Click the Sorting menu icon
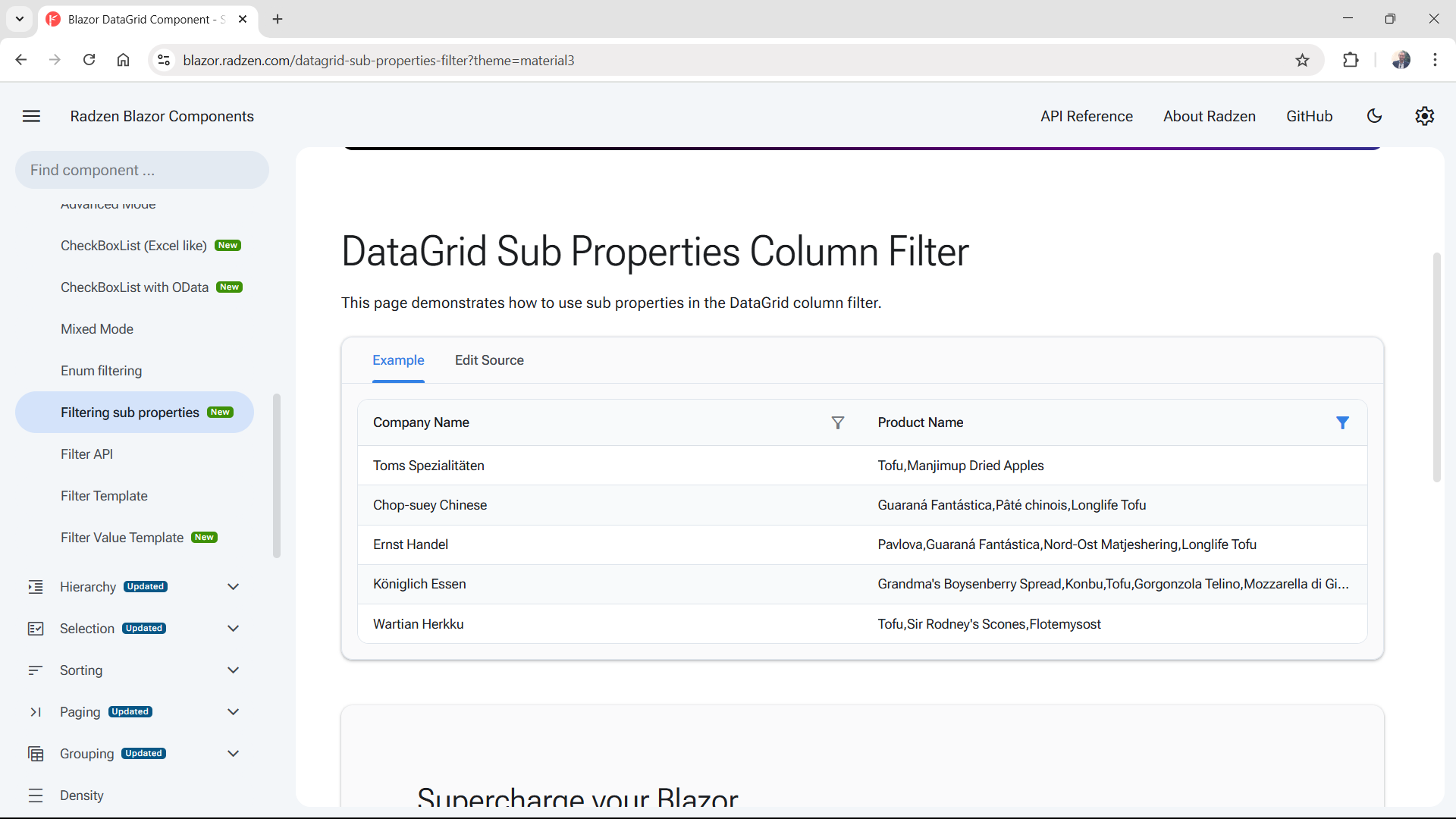 pyautogui.click(x=36, y=670)
